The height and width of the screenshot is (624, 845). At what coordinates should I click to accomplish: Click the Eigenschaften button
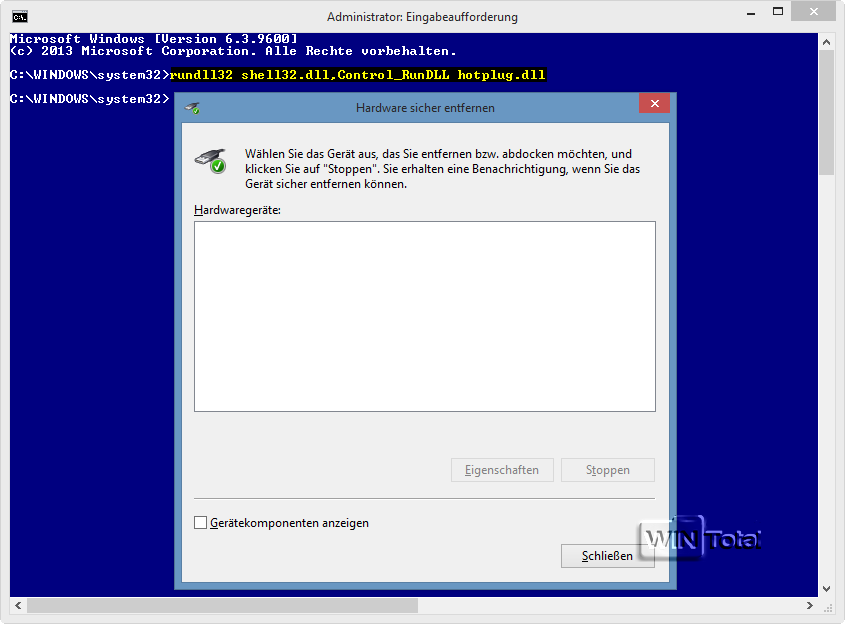tap(502, 470)
